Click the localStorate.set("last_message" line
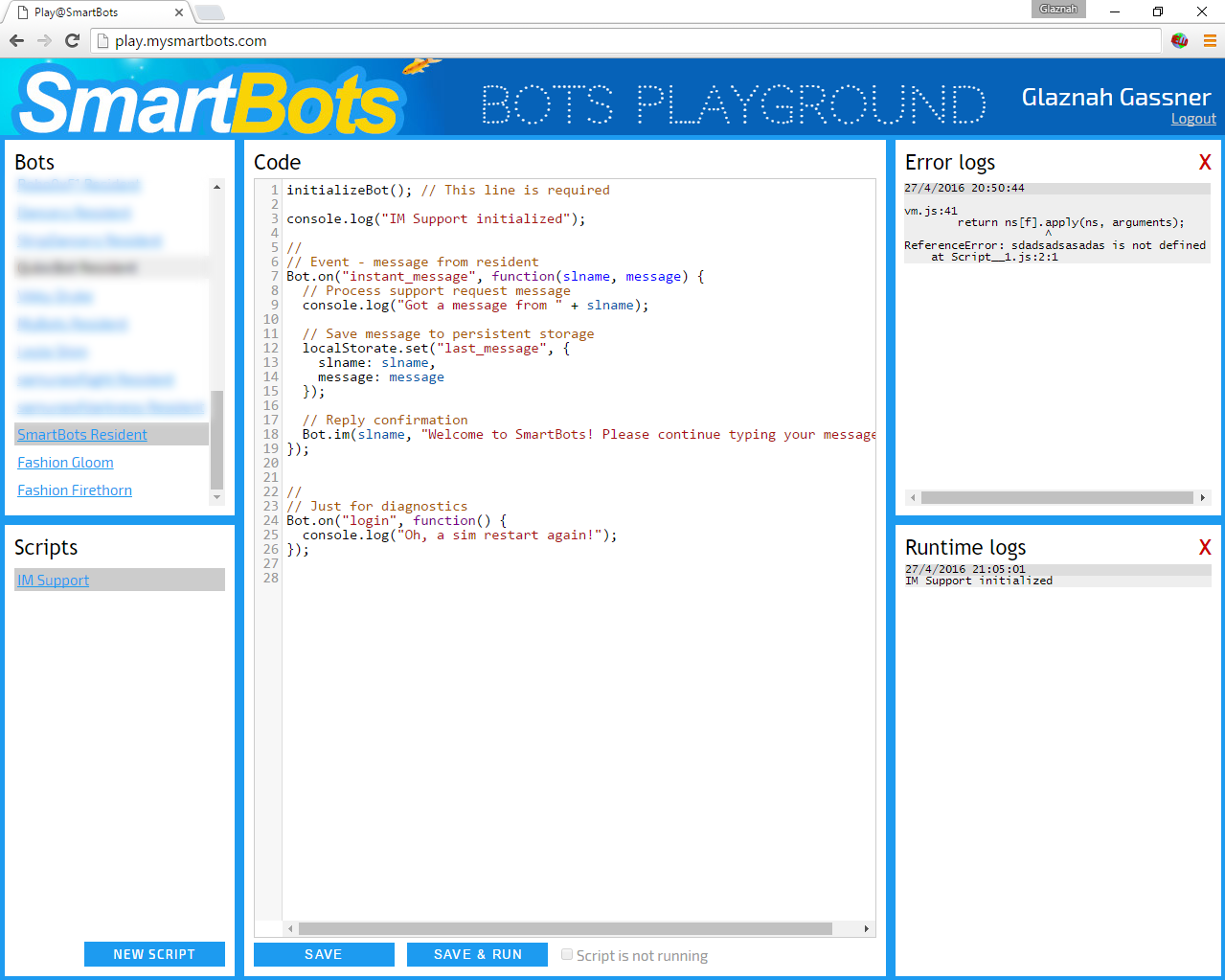1225x980 pixels. 436,349
